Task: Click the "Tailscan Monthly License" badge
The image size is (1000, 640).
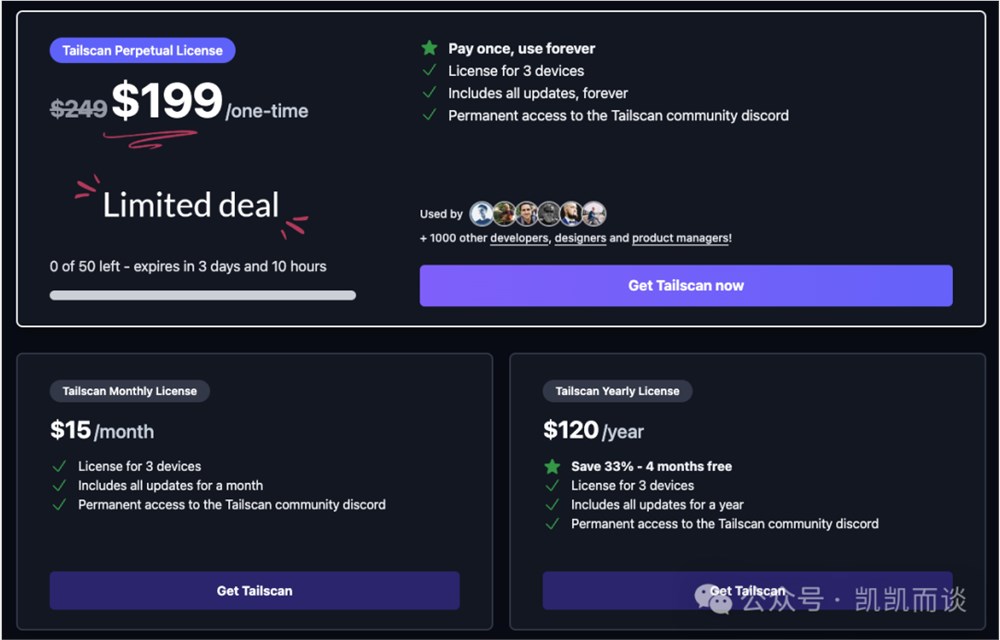Action: point(130,391)
